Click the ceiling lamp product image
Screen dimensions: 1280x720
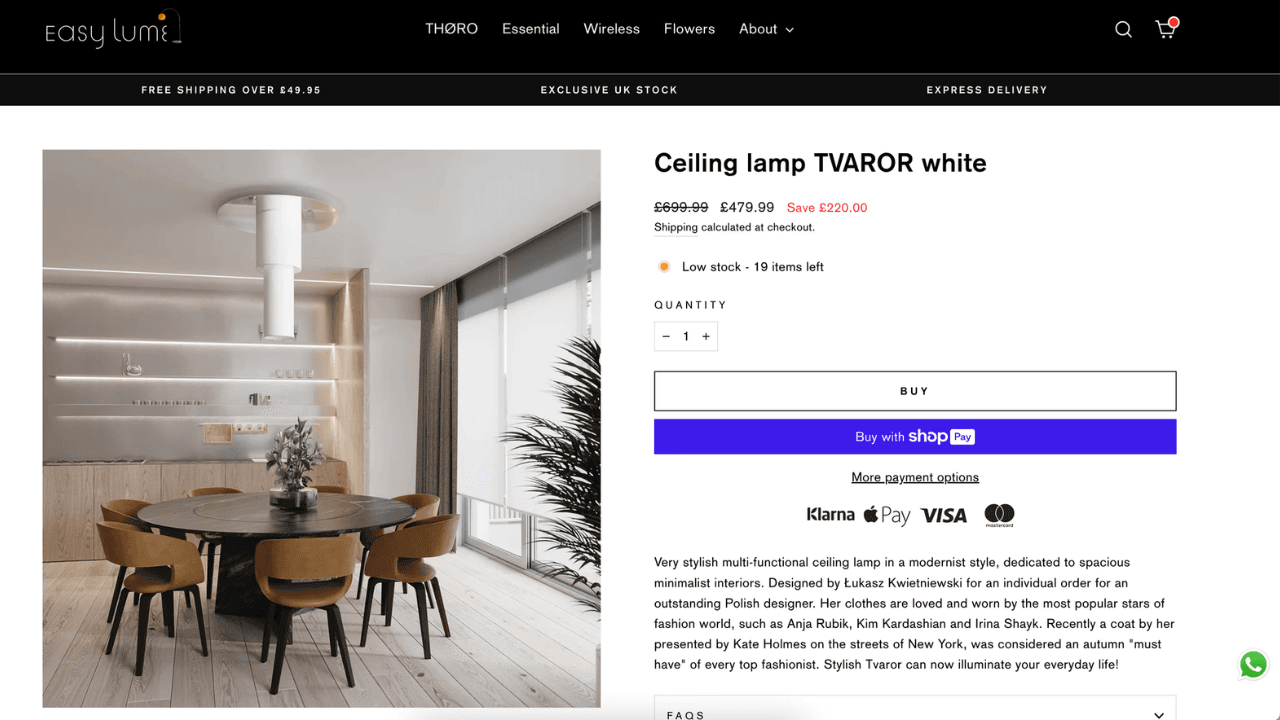321,428
